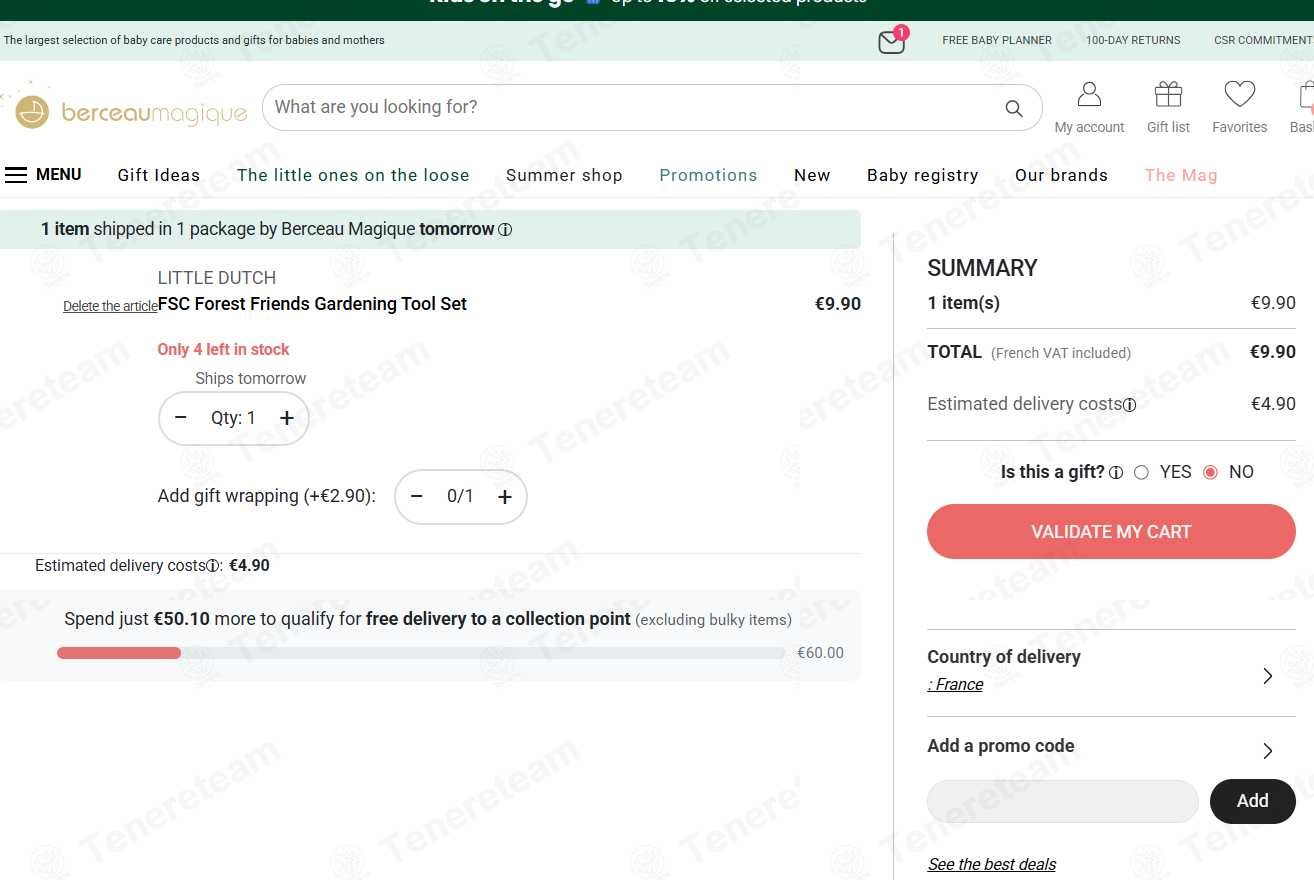This screenshot has width=1314, height=880.
Task: Open Baby registry menu item
Action: click(923, 175)
